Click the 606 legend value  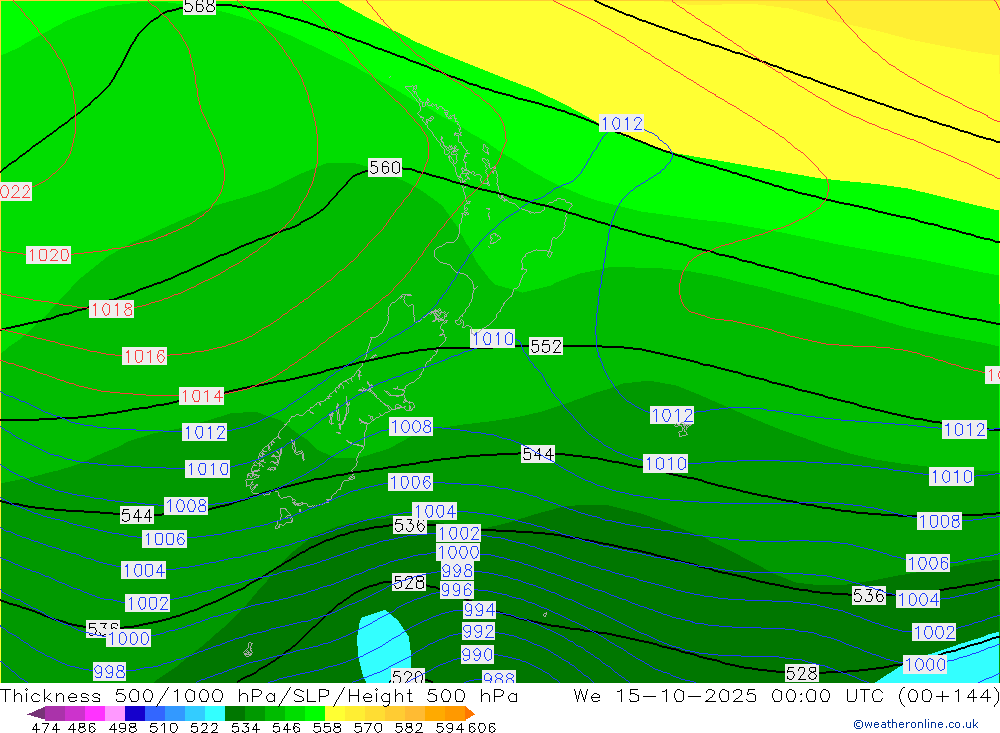click(x=482, y=727)
